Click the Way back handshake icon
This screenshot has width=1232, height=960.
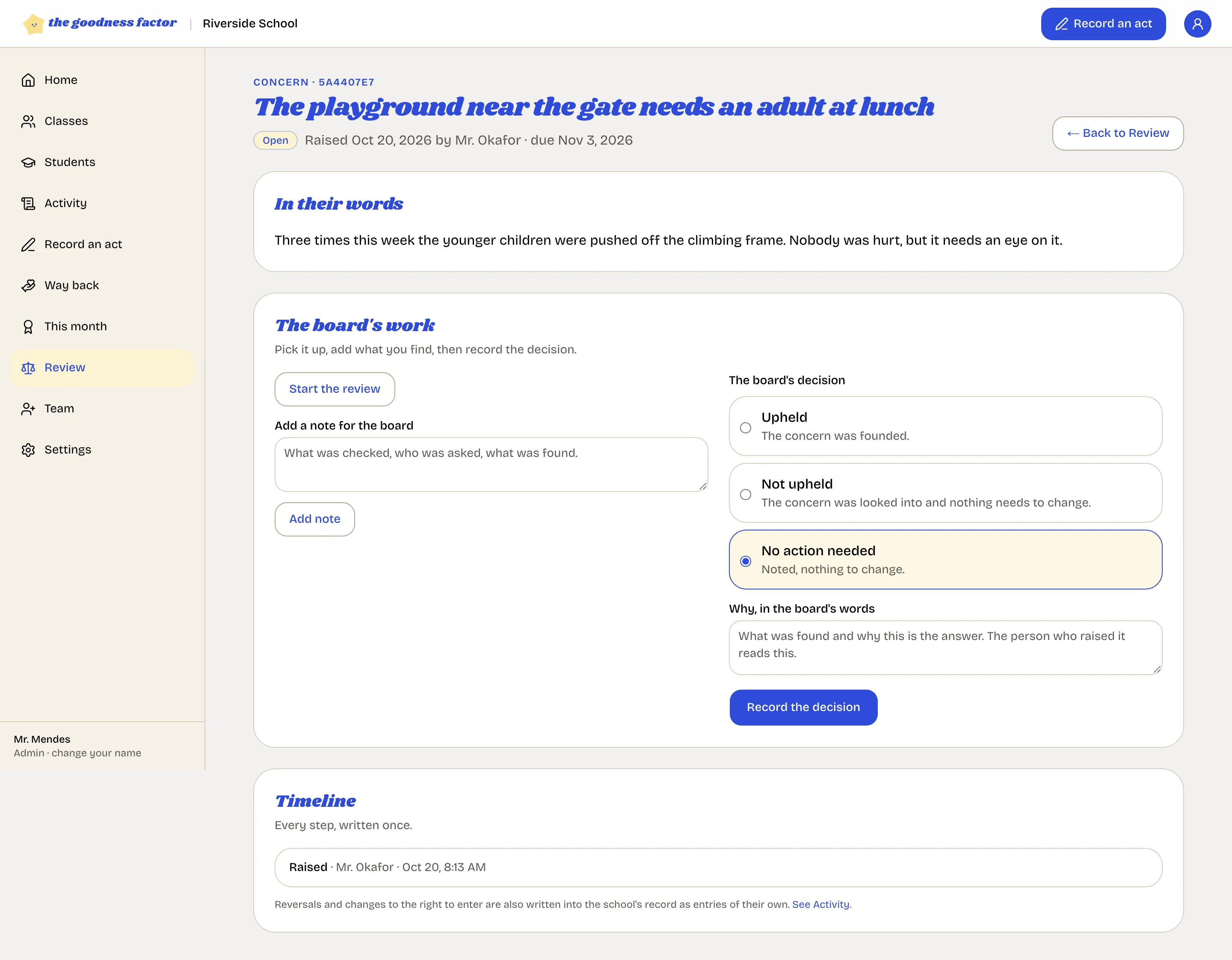pos(28,285)
